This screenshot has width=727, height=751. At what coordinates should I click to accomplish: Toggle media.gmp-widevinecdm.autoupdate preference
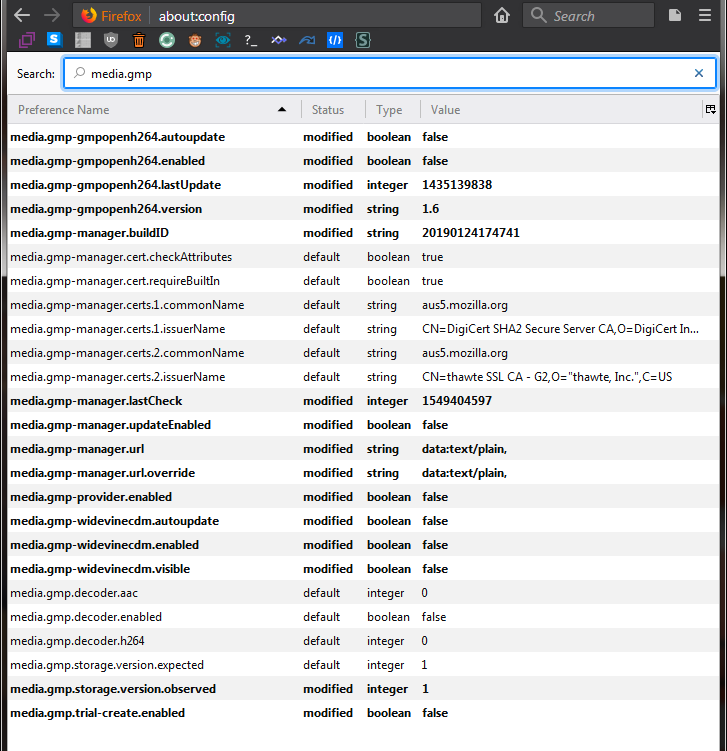click(x=363, y=521)
